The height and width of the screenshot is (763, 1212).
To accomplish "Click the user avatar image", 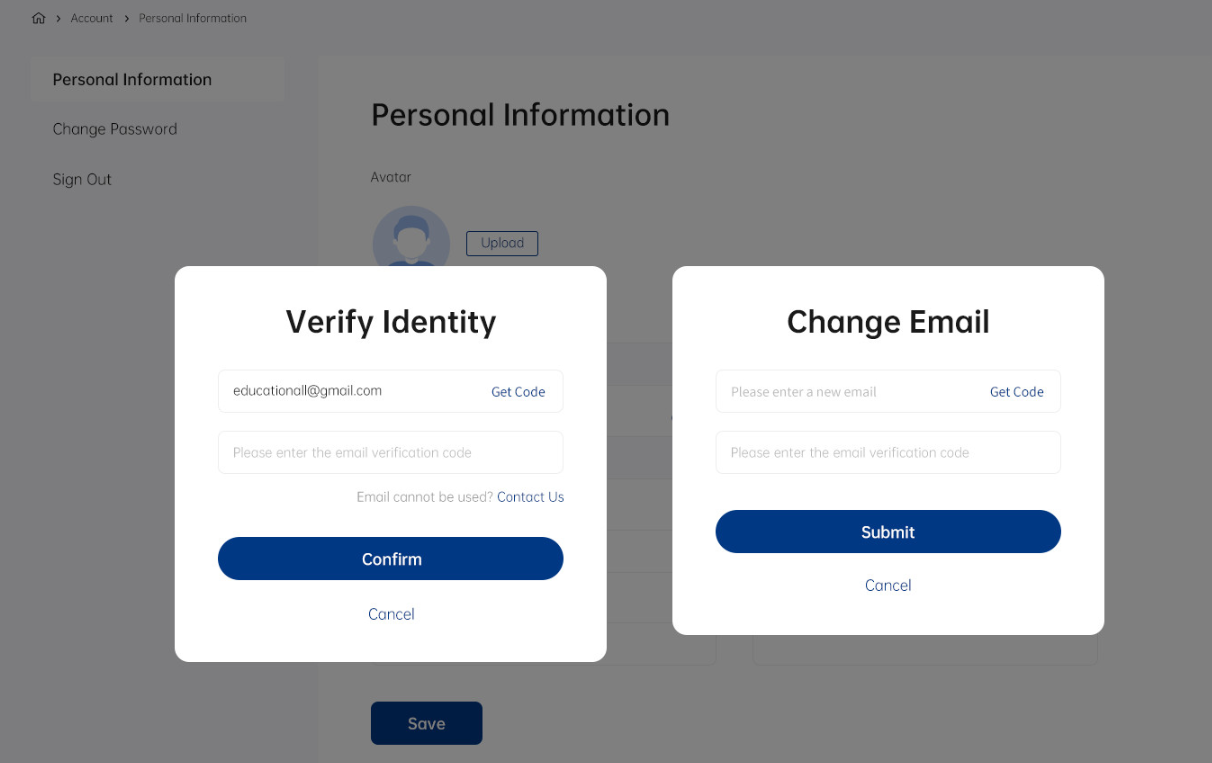I will [x=411, y=240].
